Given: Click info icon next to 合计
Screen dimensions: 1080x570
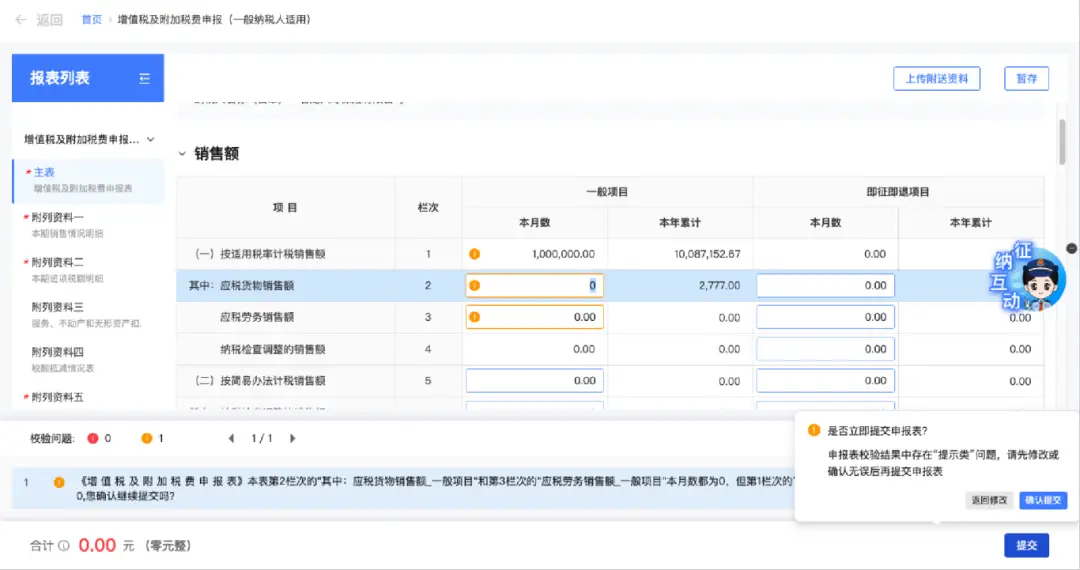Looking at the screenshot, I should 64,546.
